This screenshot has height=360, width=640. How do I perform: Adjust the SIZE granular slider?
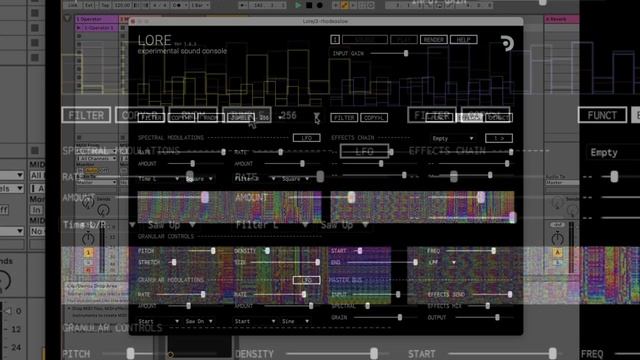[x=285, y=262]
